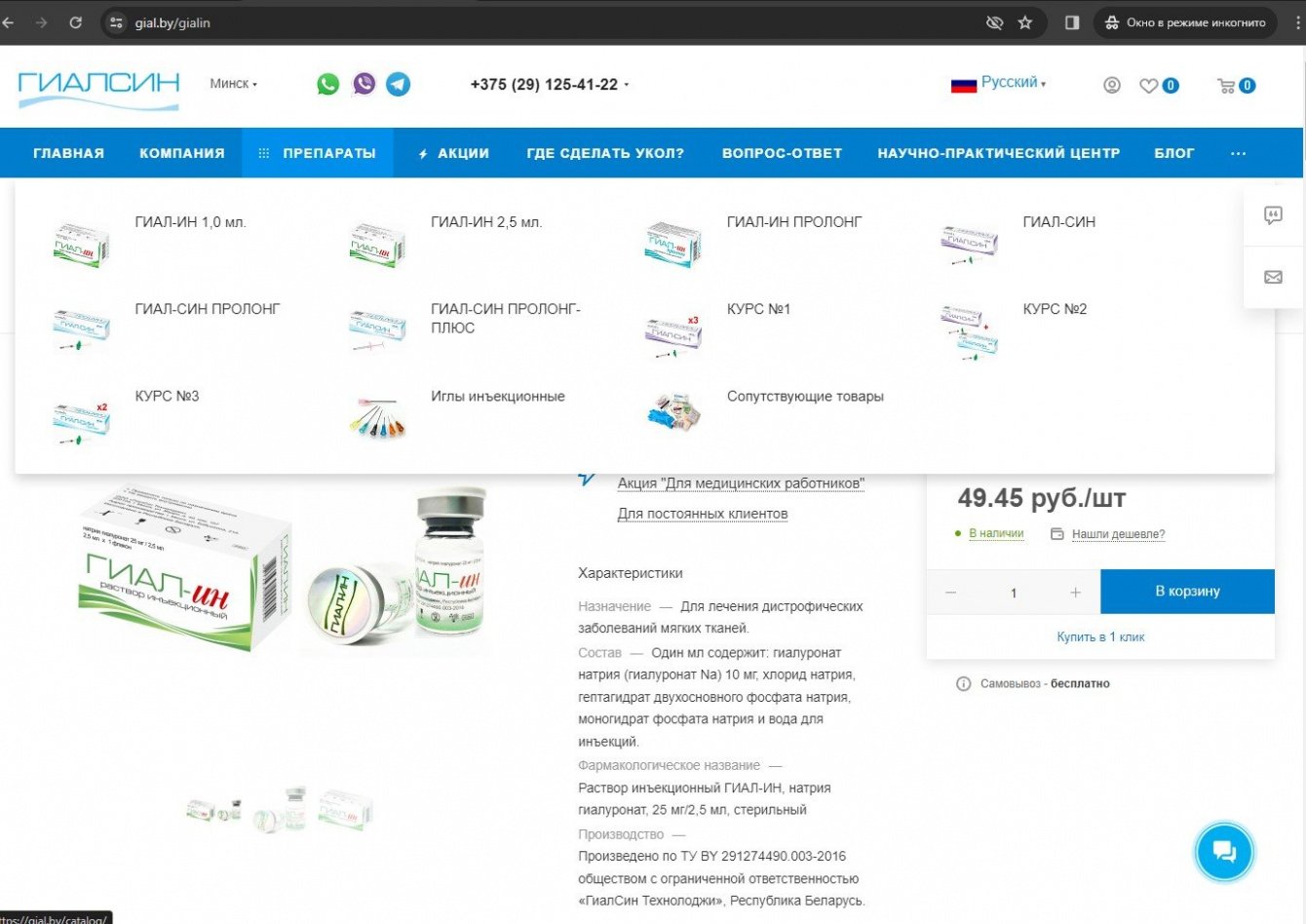Select ГИАЛ-ИН ПРОЛОНГ product link

(x=794, y=222)
